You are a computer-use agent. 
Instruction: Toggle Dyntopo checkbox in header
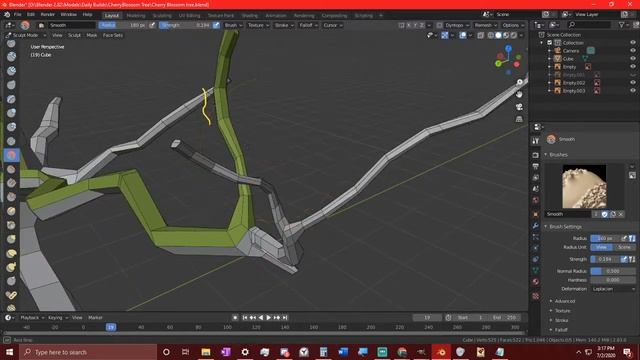point(440,25)
